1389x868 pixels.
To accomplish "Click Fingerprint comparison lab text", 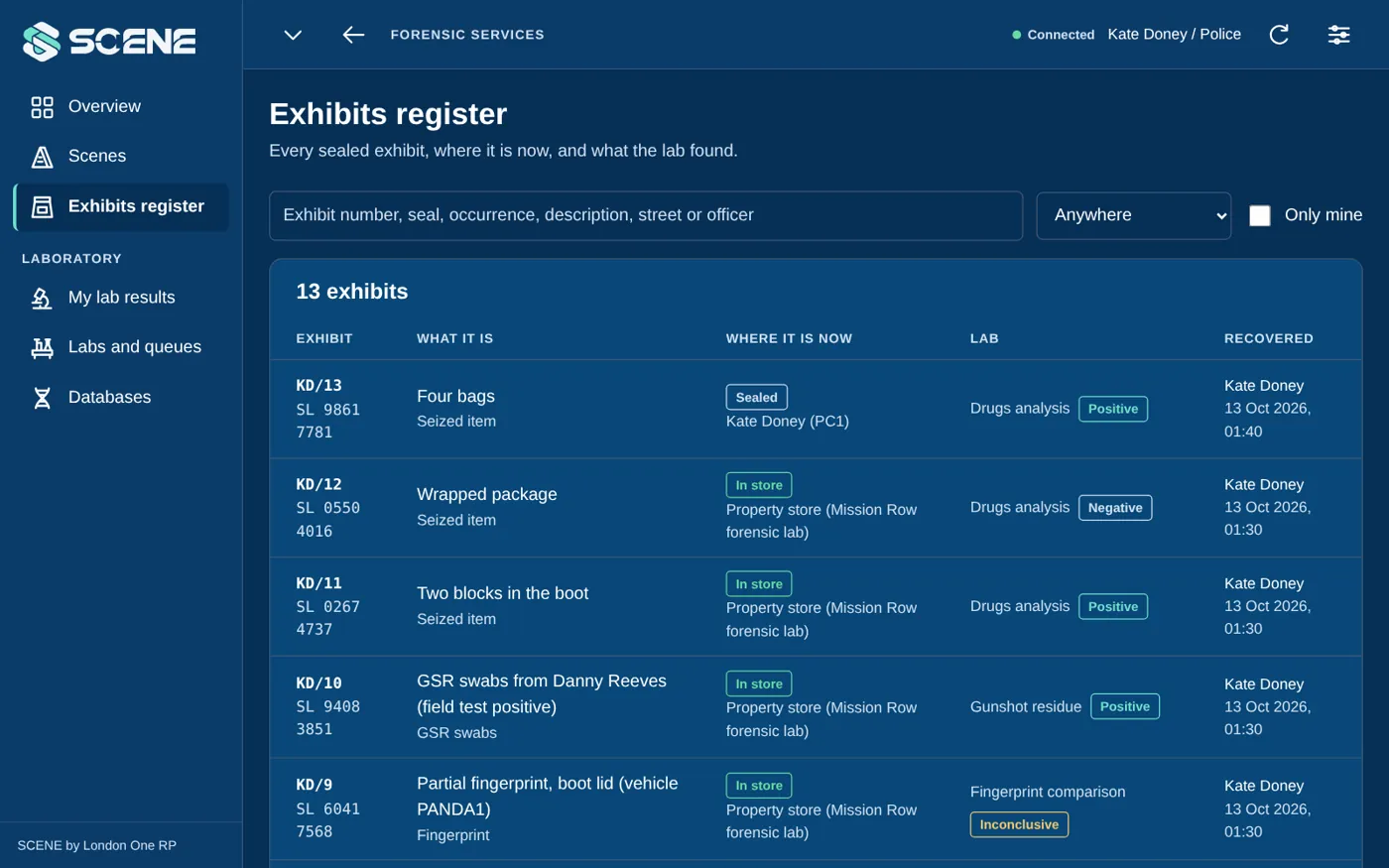I will coord(1048,792).
